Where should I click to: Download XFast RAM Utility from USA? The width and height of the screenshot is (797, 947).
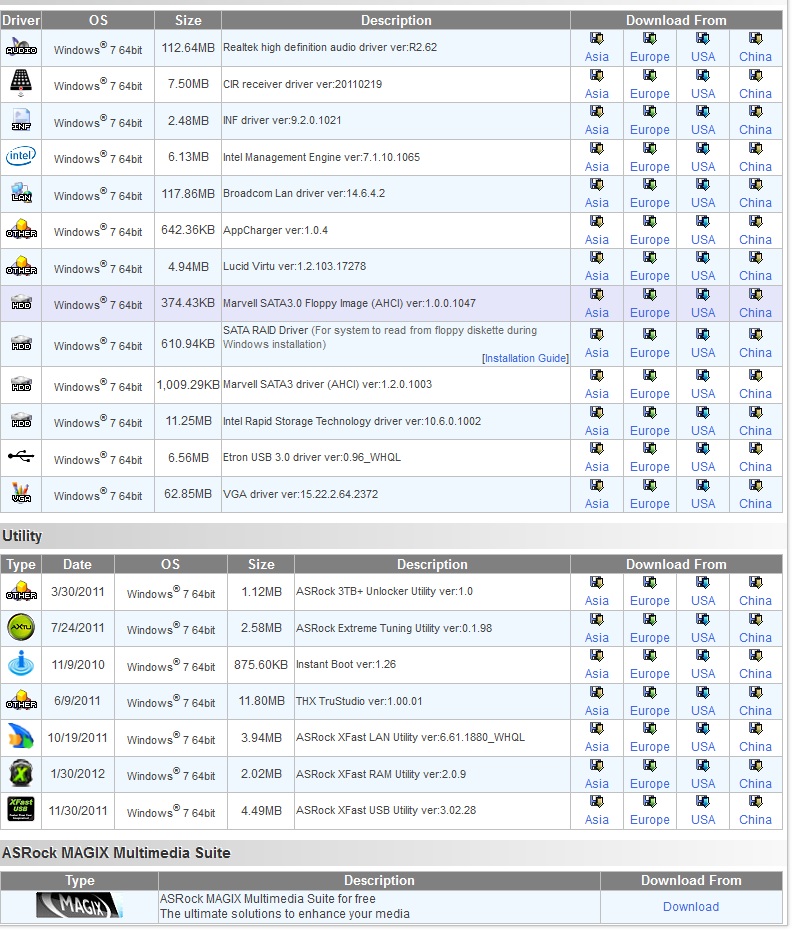coord(703,784)
